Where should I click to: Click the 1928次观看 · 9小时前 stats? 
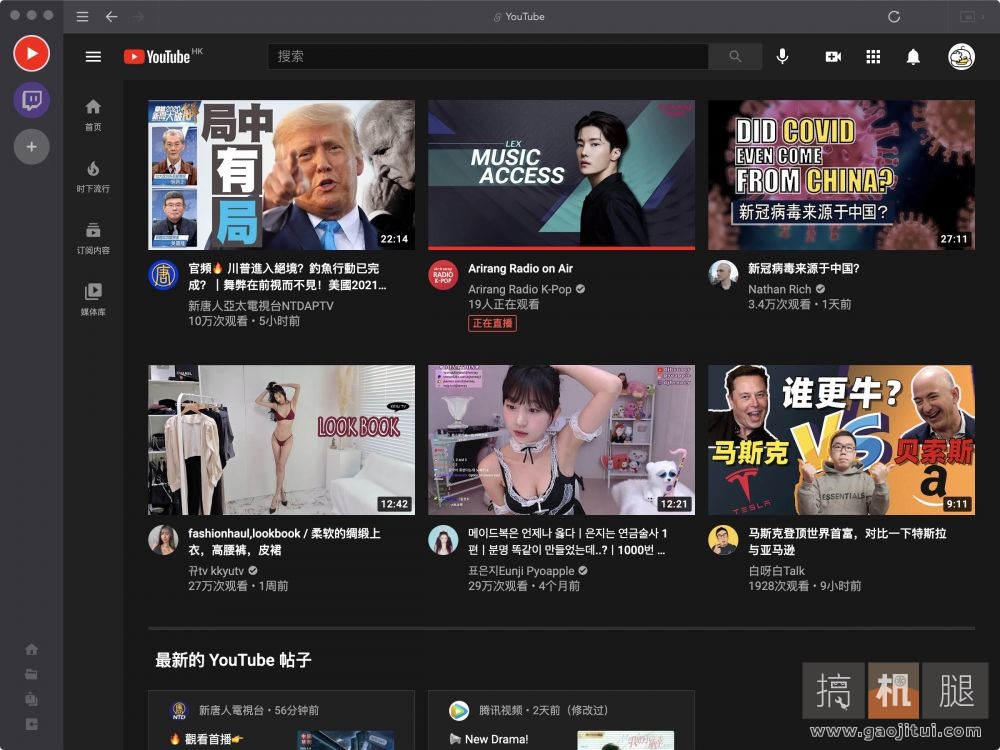pyautogui.click(x=805, y=586)
